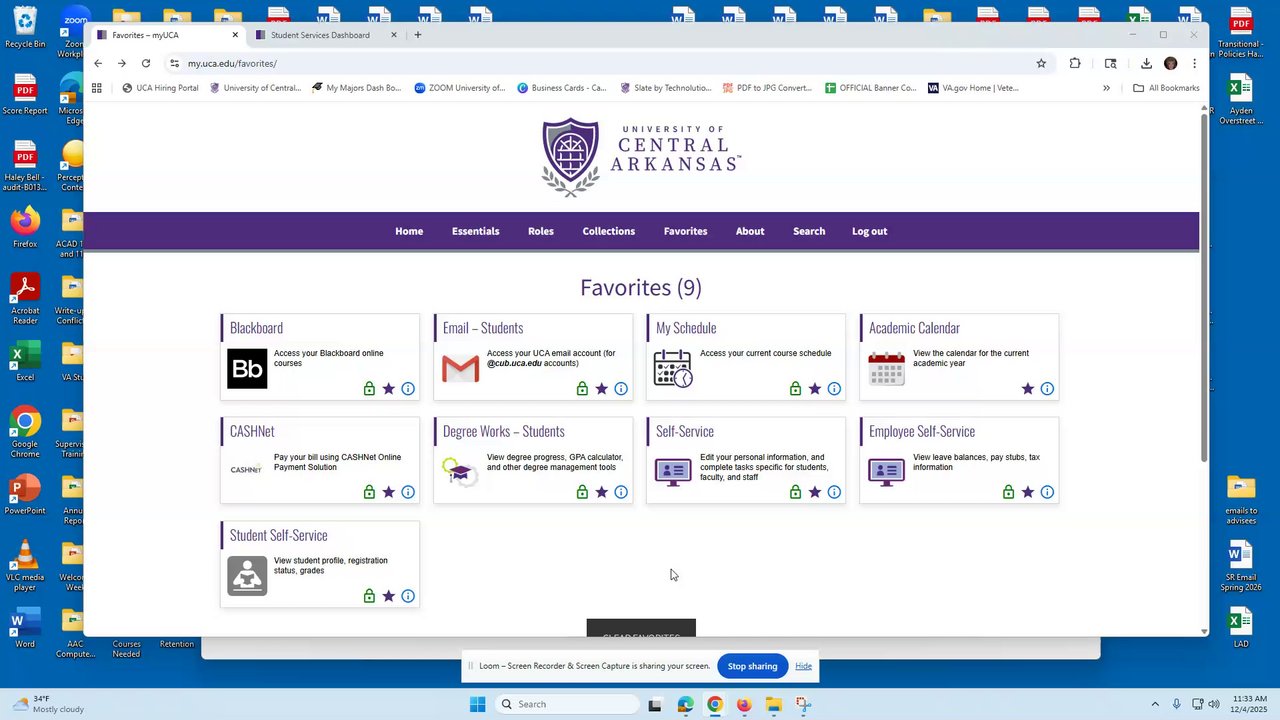Viewport: 1280px width, 720px height.
Task: Click the Employee Self-Service monitor icon
Action: pos(886,471)
